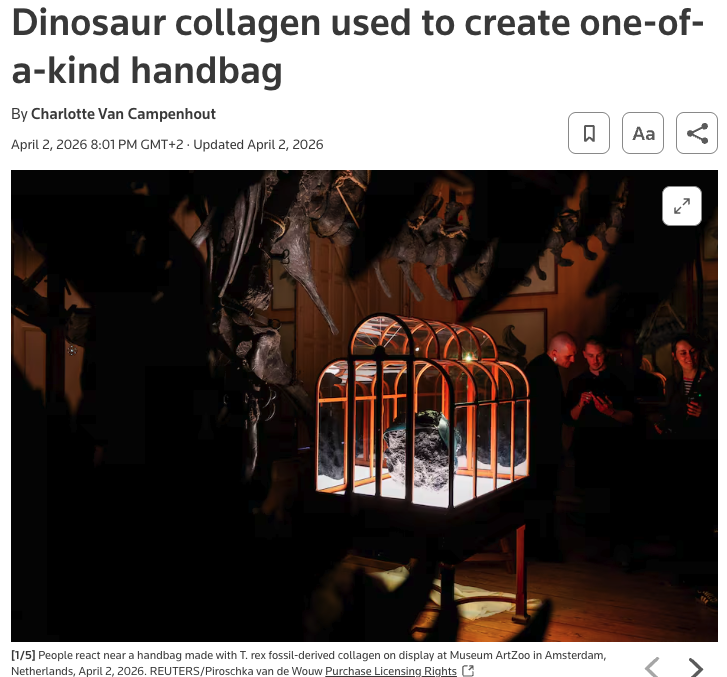
Task: Expand the photo to fullscreen view
Action: point(682,206)
